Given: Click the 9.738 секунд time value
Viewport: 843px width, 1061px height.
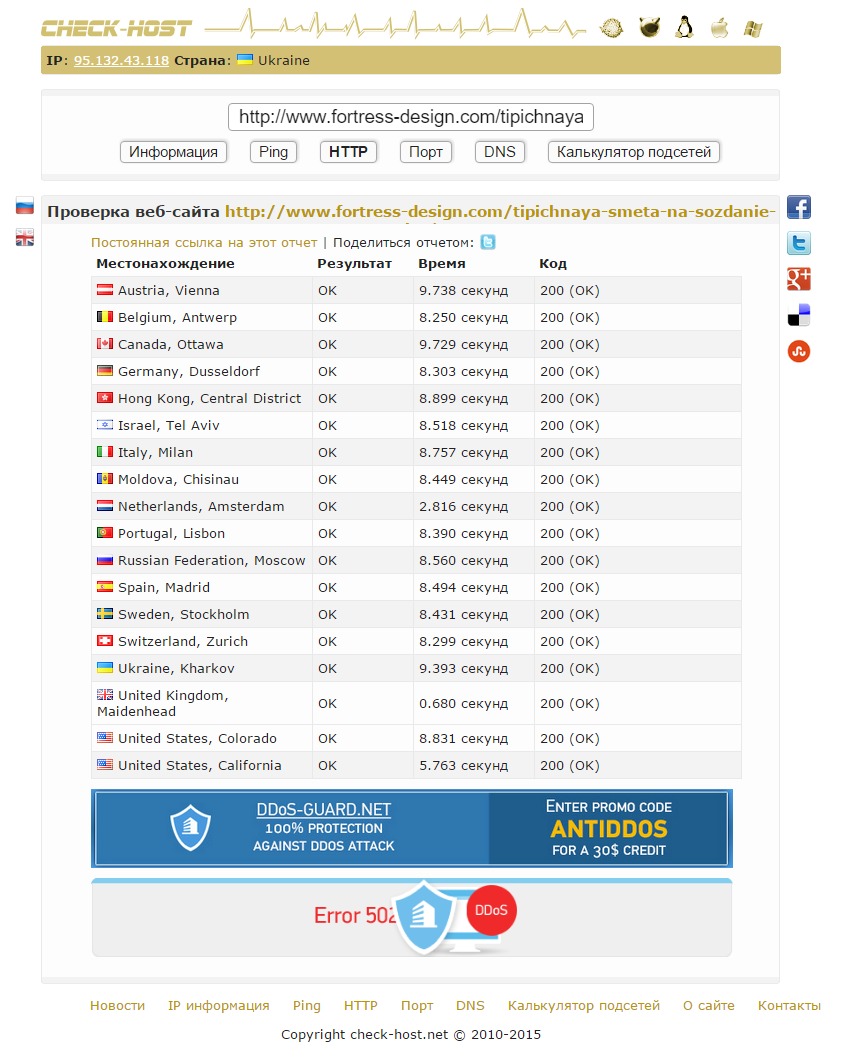Looking at the screenshot, I should [x=463, y=290].
